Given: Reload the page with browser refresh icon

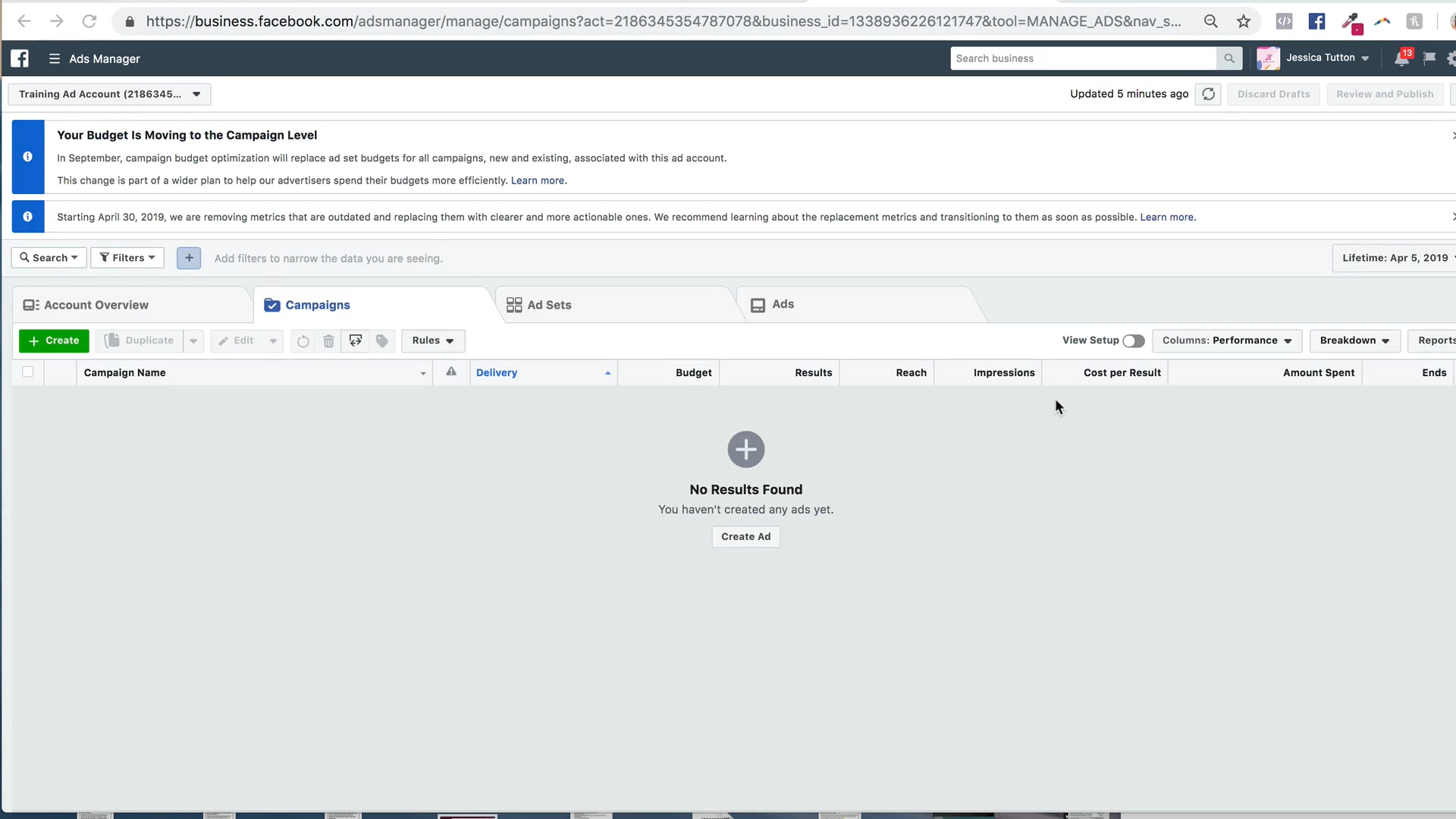Looking at the screenshot, I should tap(89, 21).
